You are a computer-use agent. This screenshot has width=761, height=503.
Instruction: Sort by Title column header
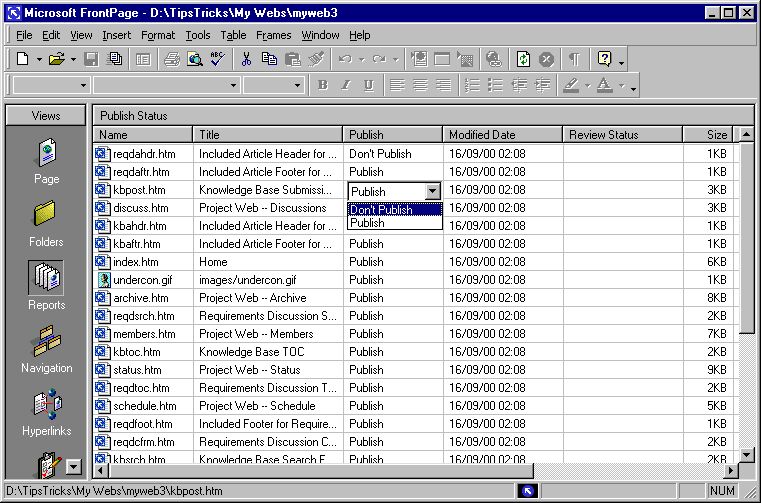click(x=268, y=134)
